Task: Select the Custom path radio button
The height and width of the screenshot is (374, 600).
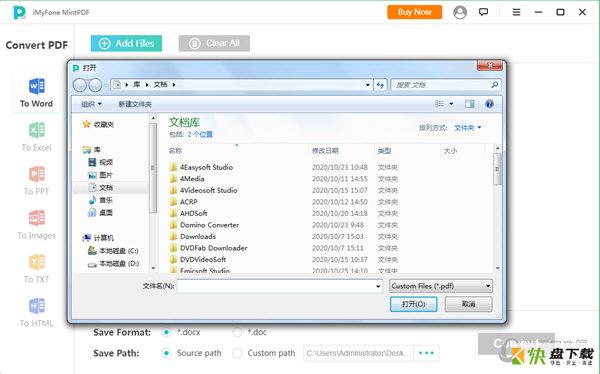Action: tap(237, 353)
